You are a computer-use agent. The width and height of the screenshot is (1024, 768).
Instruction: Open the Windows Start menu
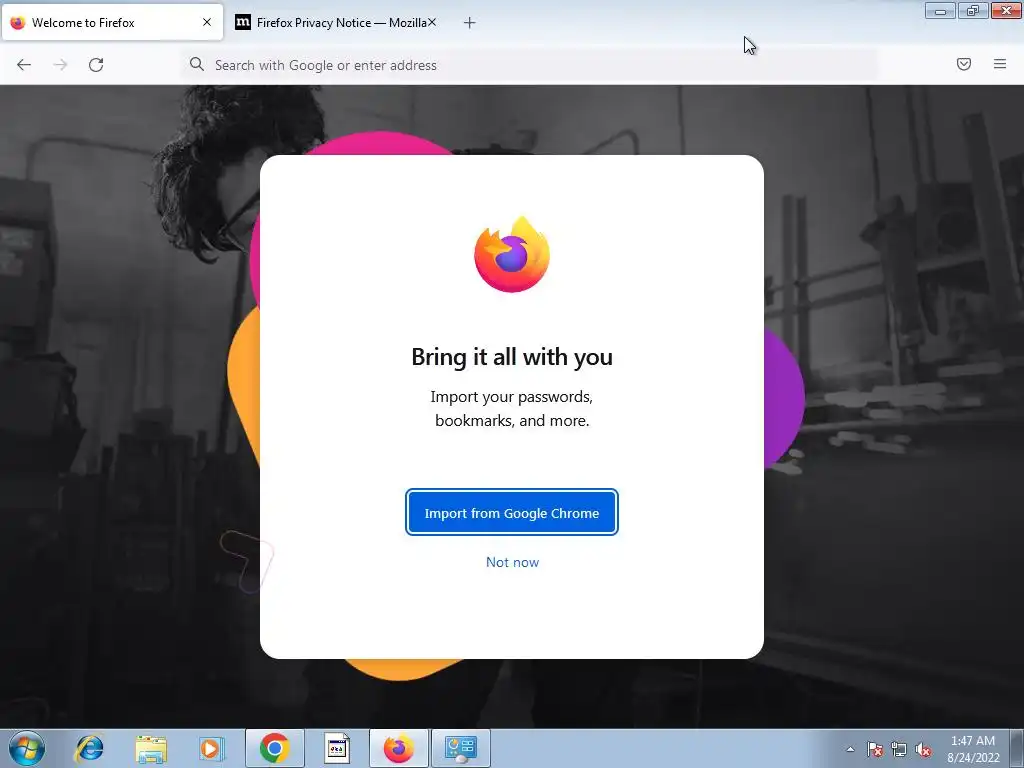[x=27, y=748]
